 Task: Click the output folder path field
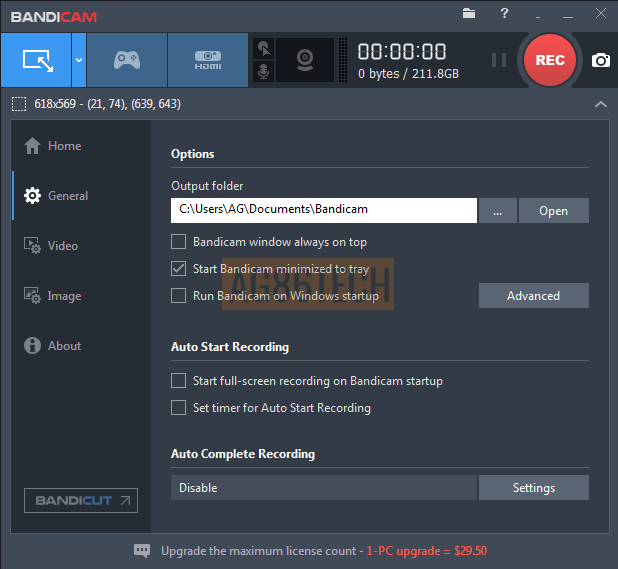click(324, 210)
